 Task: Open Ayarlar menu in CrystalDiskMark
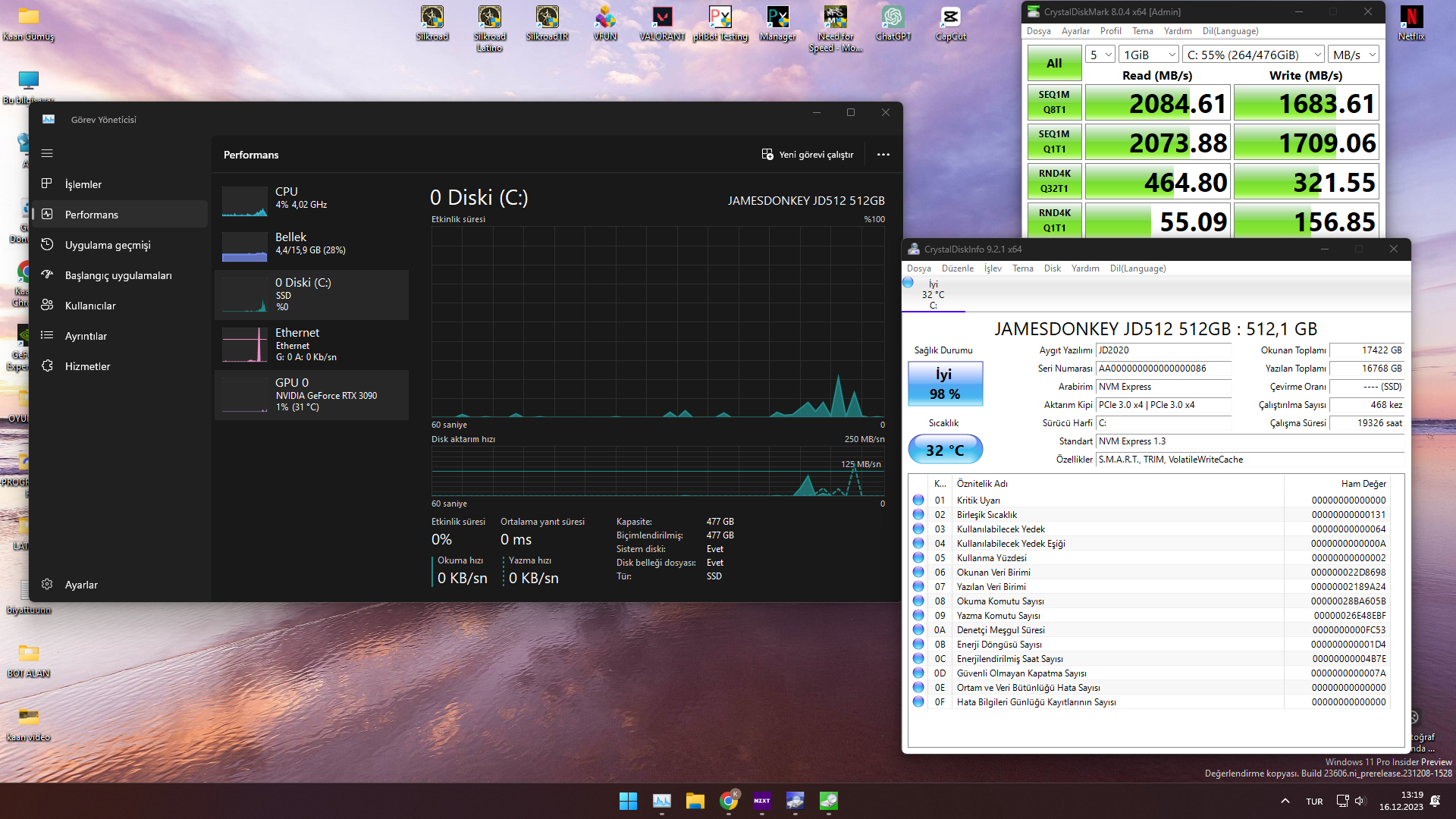point(1075,31)
